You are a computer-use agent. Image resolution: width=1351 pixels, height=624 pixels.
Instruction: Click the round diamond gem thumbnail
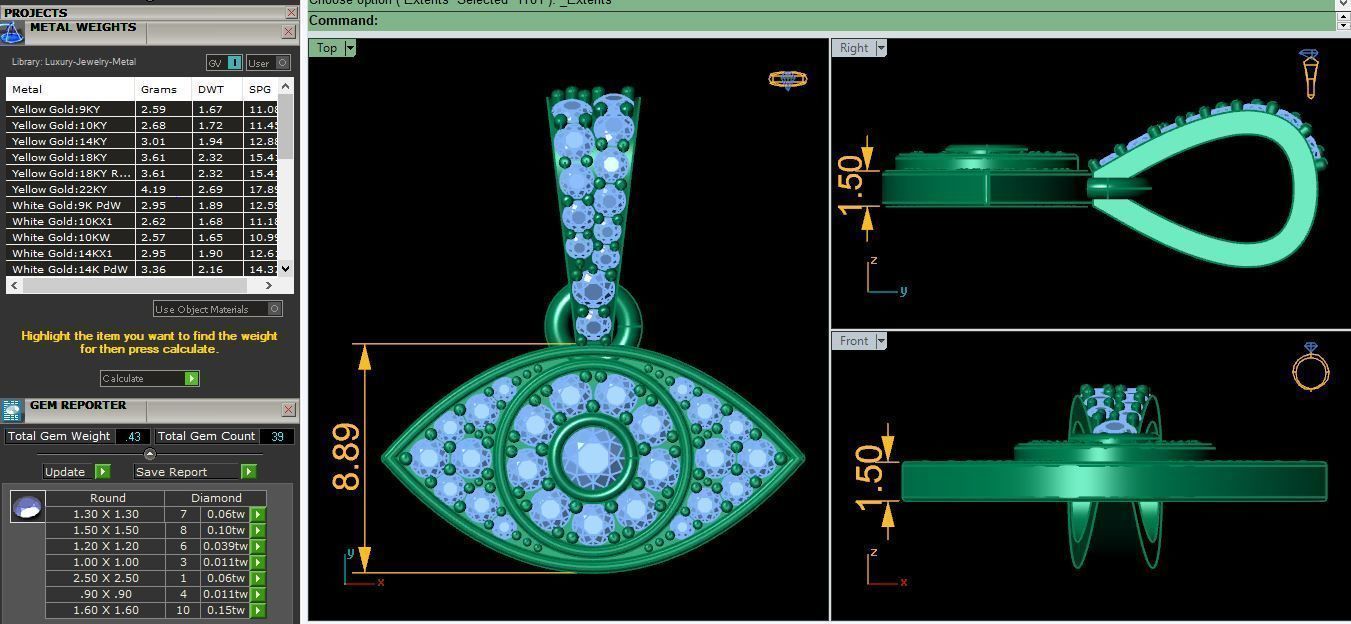pyautogui.click(x=27, y=506)
